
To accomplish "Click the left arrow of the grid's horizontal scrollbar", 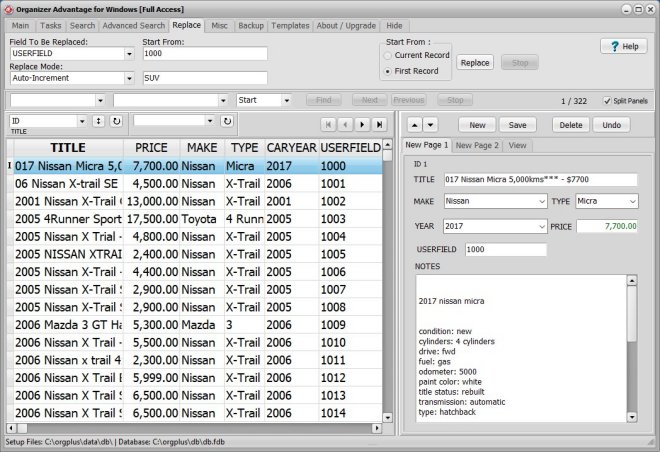I will coord(11,428).
